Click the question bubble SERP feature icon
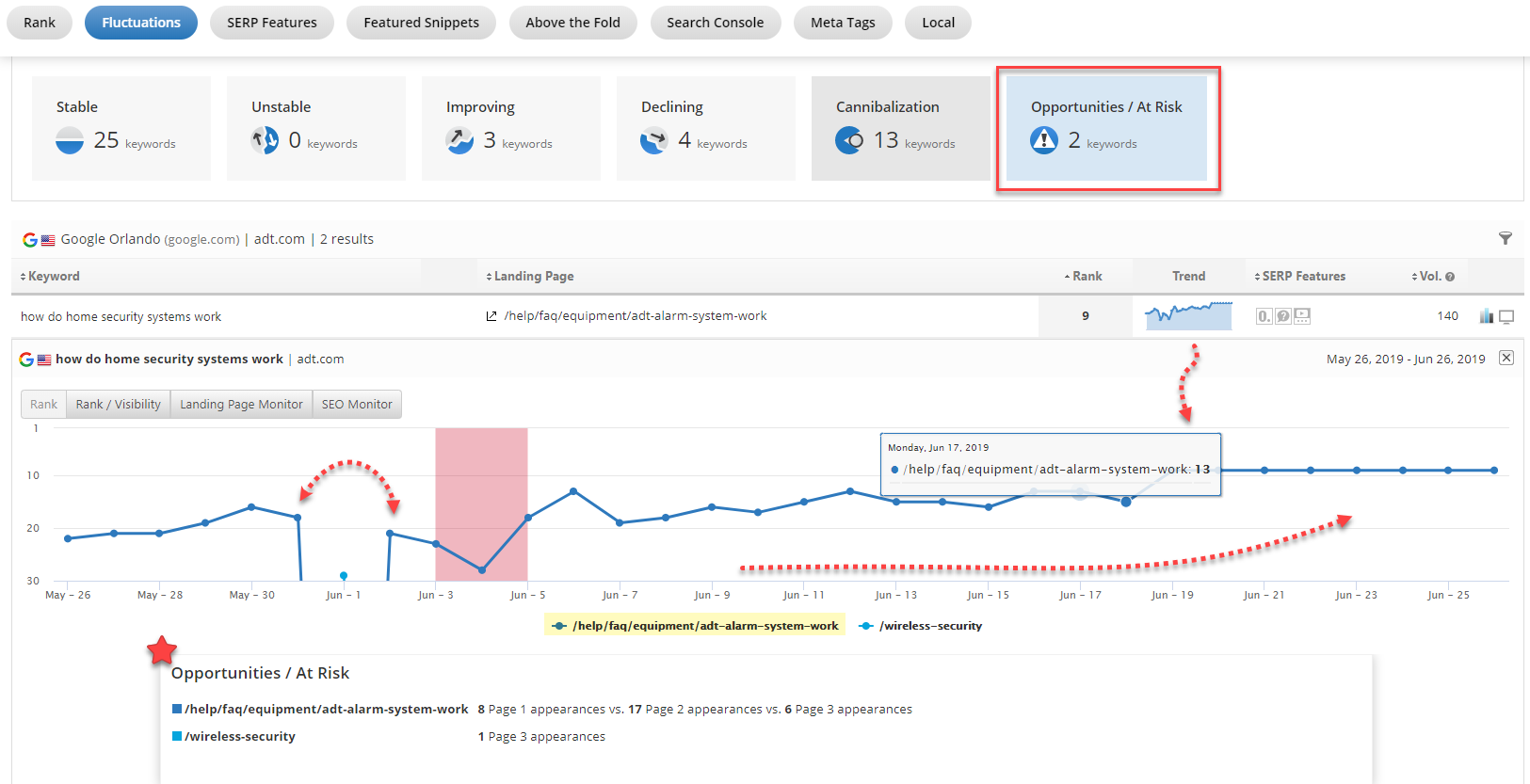Viewport: 1530px width, 784px height. pyautogui.click(x=1283, y=316)
